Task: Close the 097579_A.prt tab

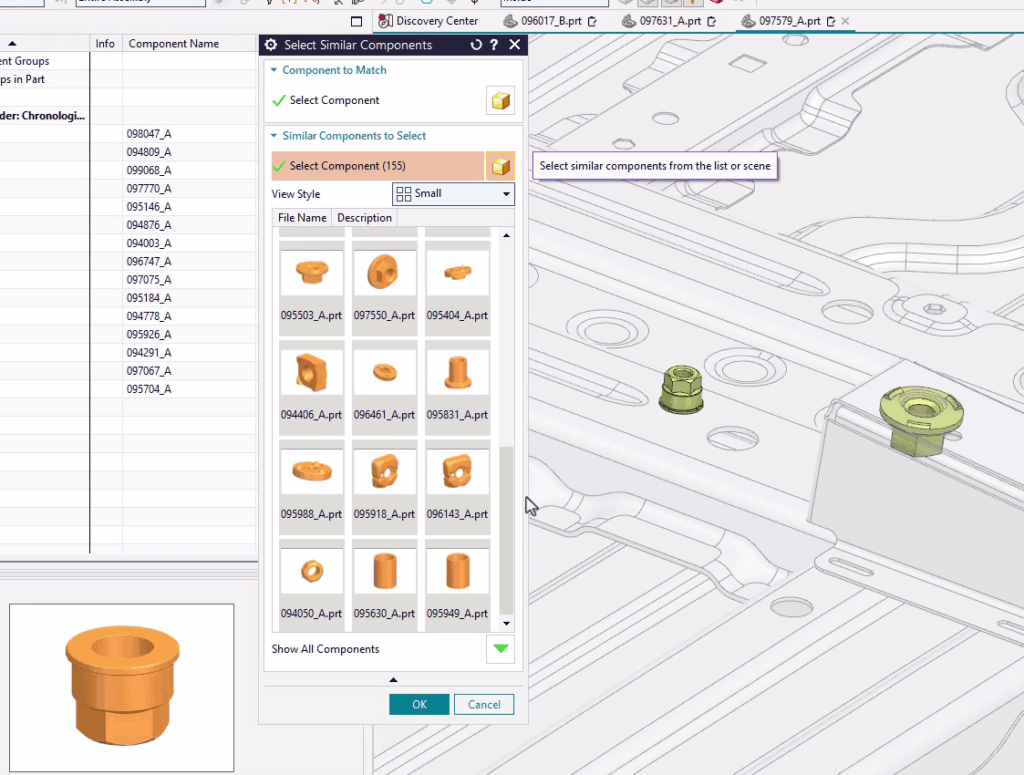Action: click(x=845, y=21)
